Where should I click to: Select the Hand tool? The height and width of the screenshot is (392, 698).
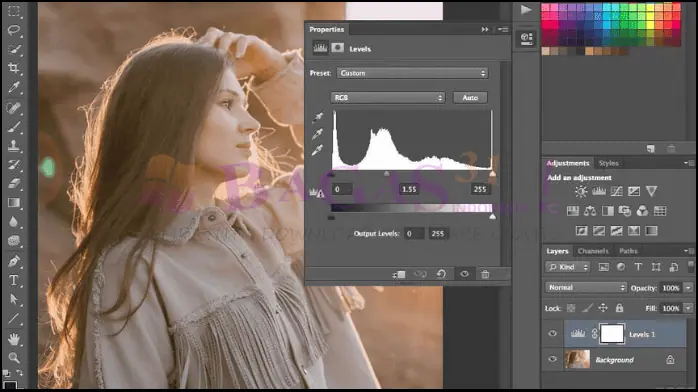tap(14, 339)
